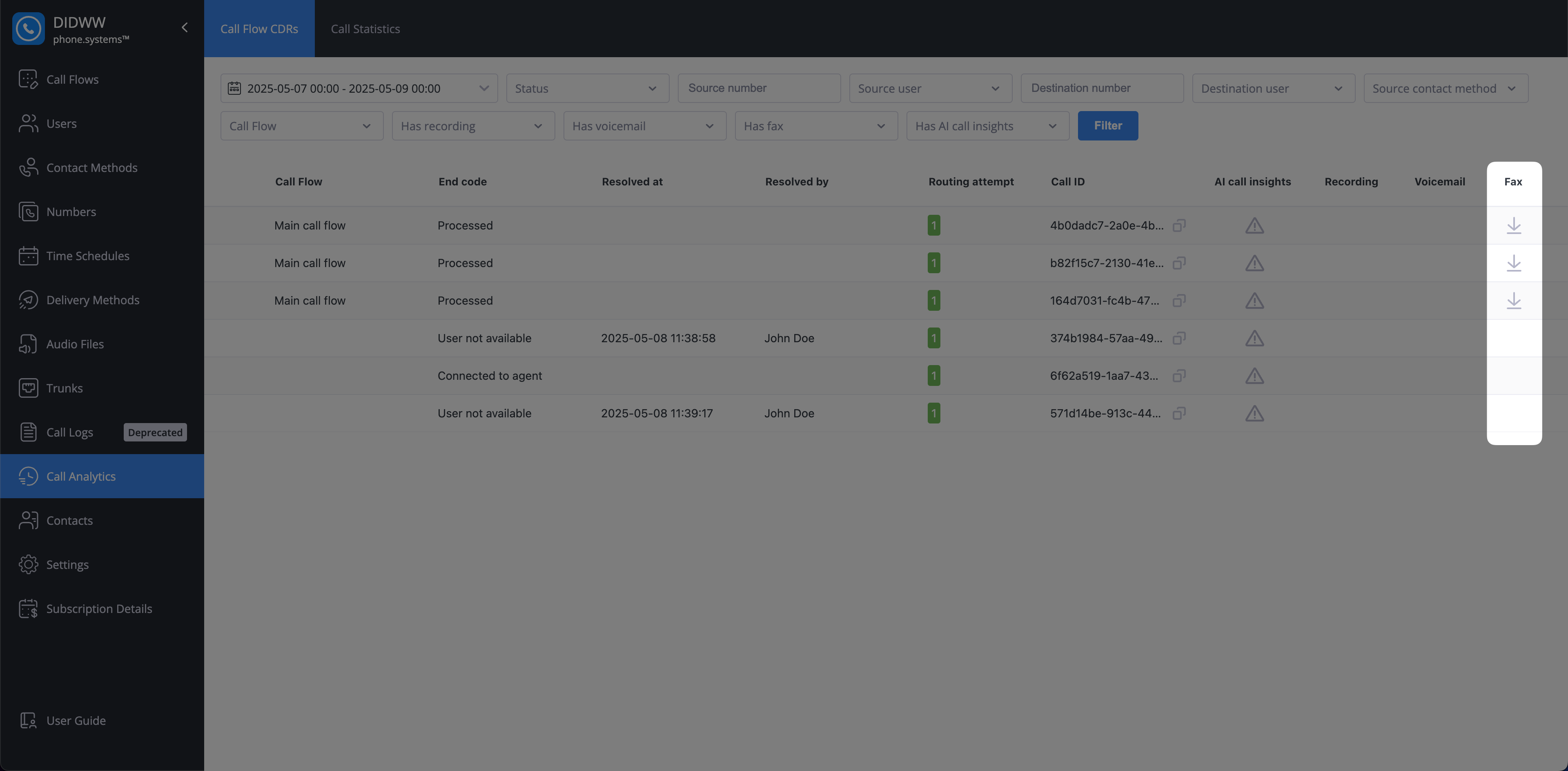Open Has AI call insights dropdown

point(988,126)
